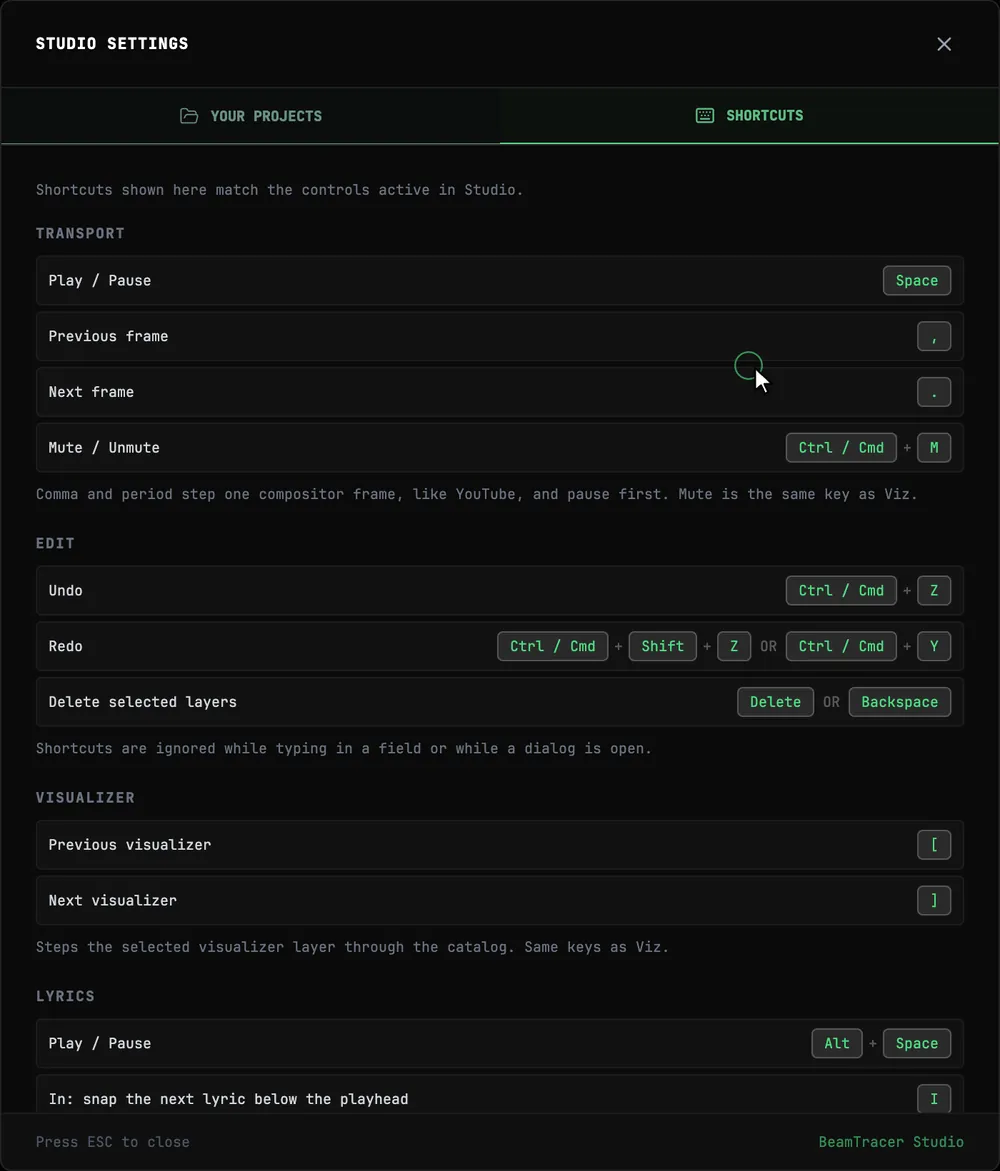Click the EDIT section heading
This screenshot has height=1171, width=1000.
(55, 544)
